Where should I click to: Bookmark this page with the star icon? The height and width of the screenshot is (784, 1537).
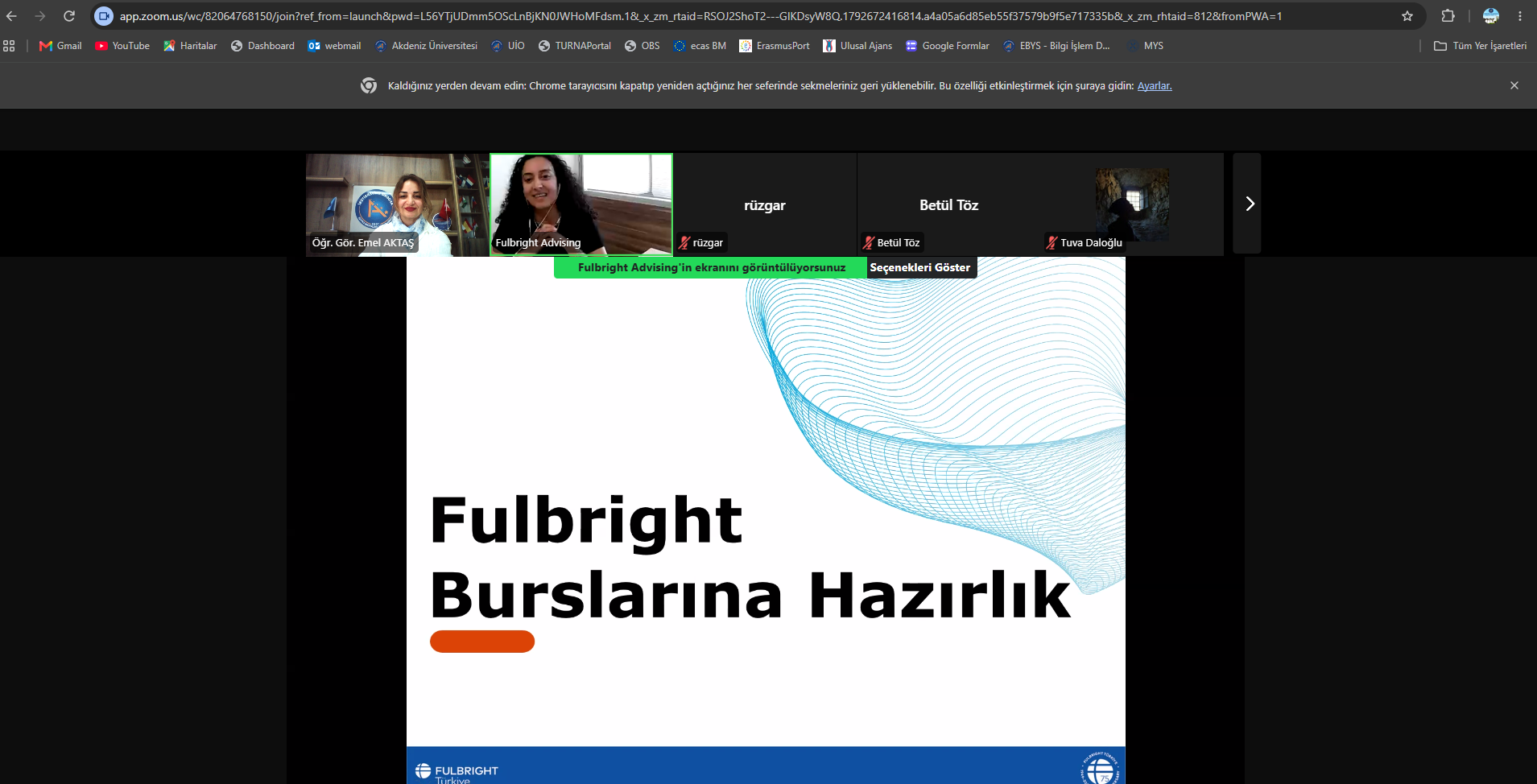click(x=1407, y=16)
